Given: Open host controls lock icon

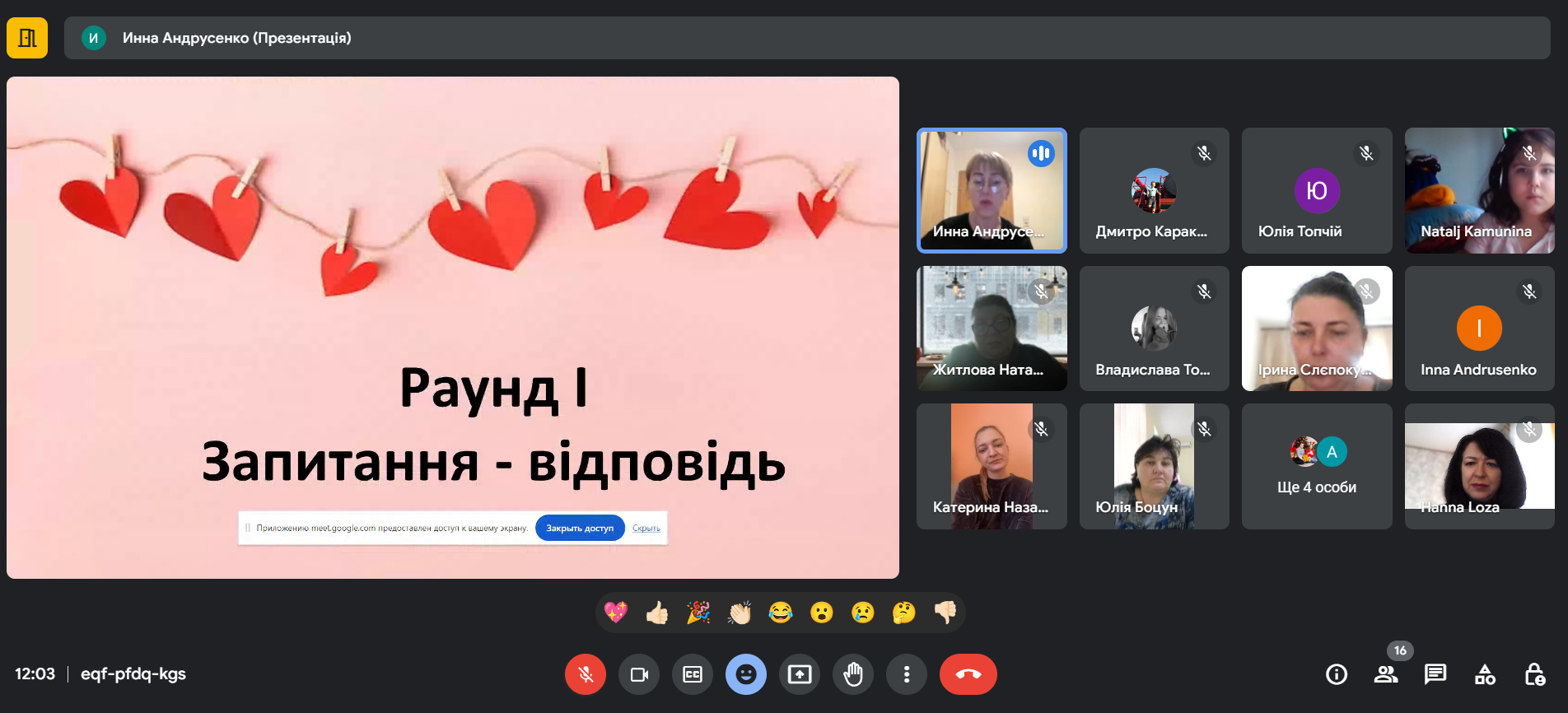Looking at the screenshot, I should click(1534, 674).
